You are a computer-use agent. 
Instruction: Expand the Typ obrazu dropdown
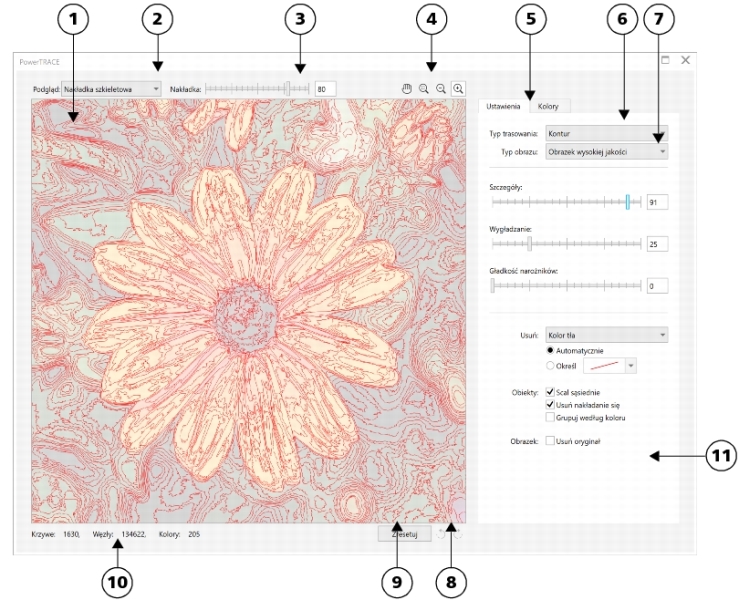tap(606, 152)
